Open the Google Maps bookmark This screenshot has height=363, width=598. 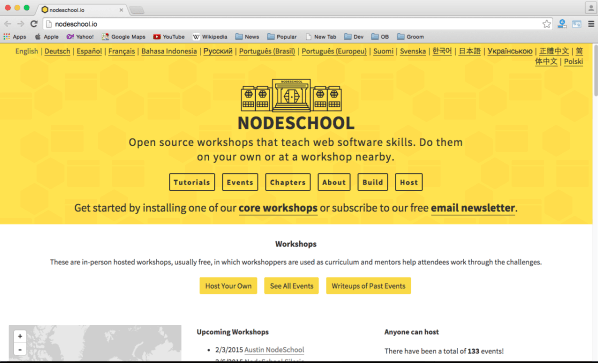click(124, 37)
